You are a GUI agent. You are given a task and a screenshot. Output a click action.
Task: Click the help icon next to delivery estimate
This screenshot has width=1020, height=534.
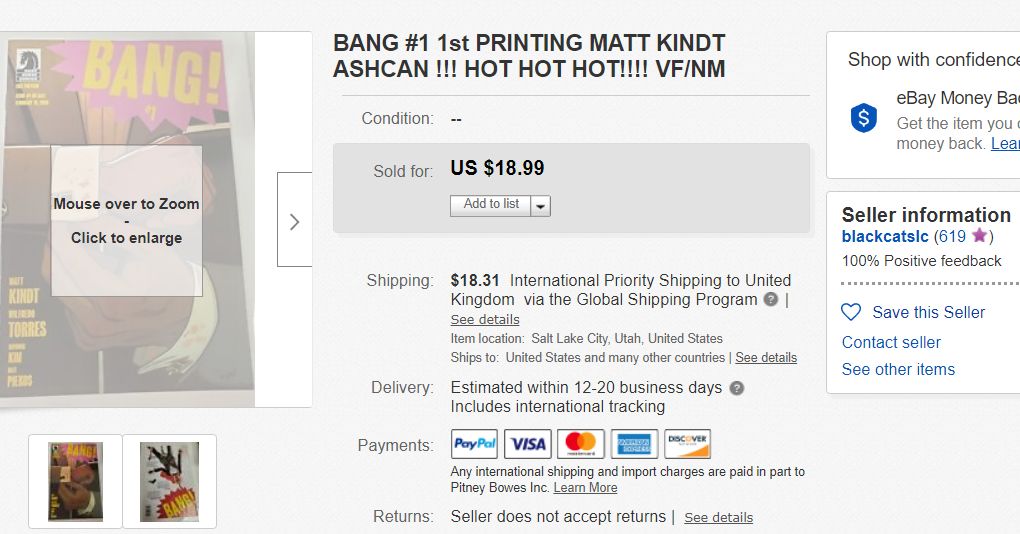737,388
